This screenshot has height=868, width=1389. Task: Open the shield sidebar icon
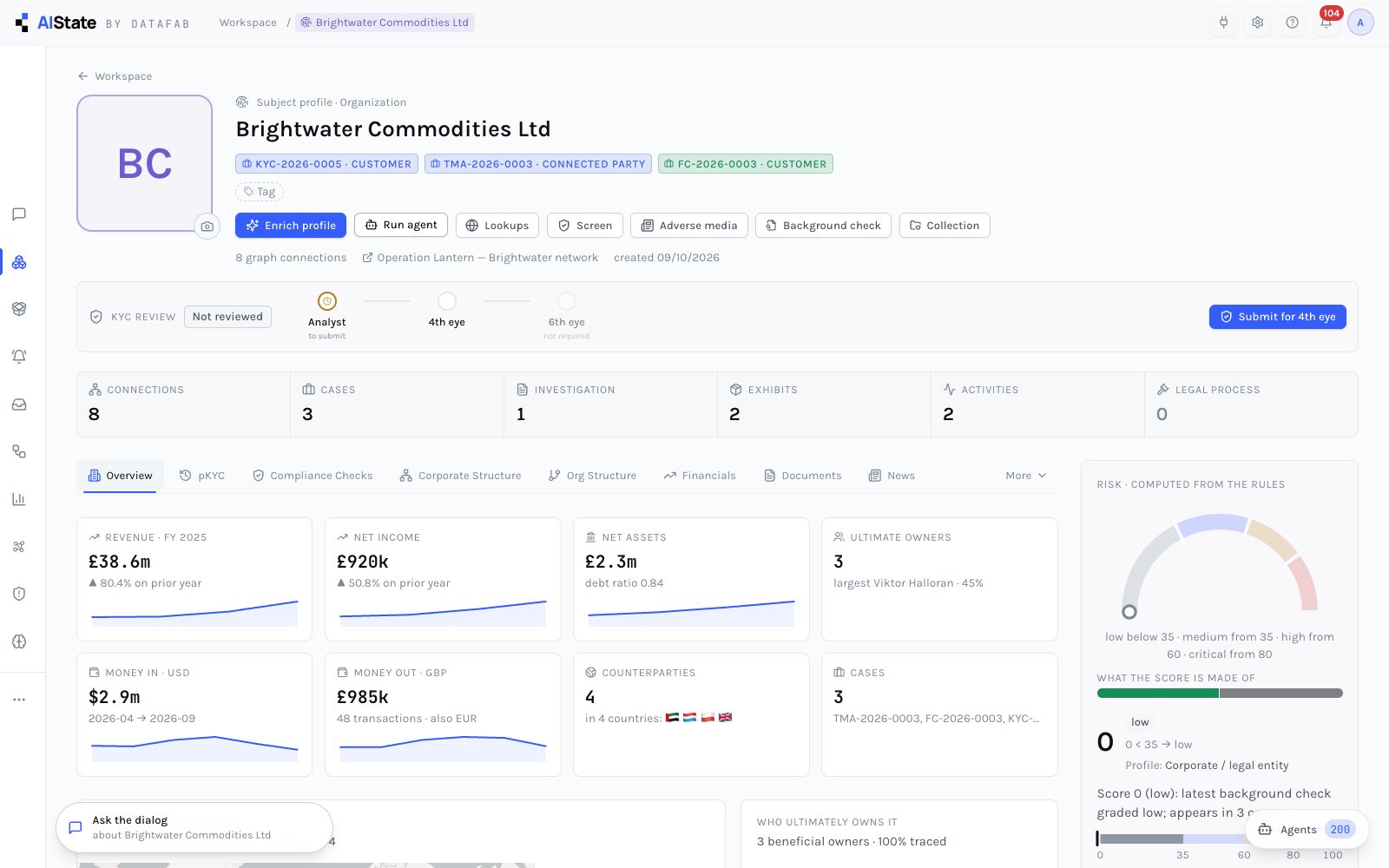19,594
